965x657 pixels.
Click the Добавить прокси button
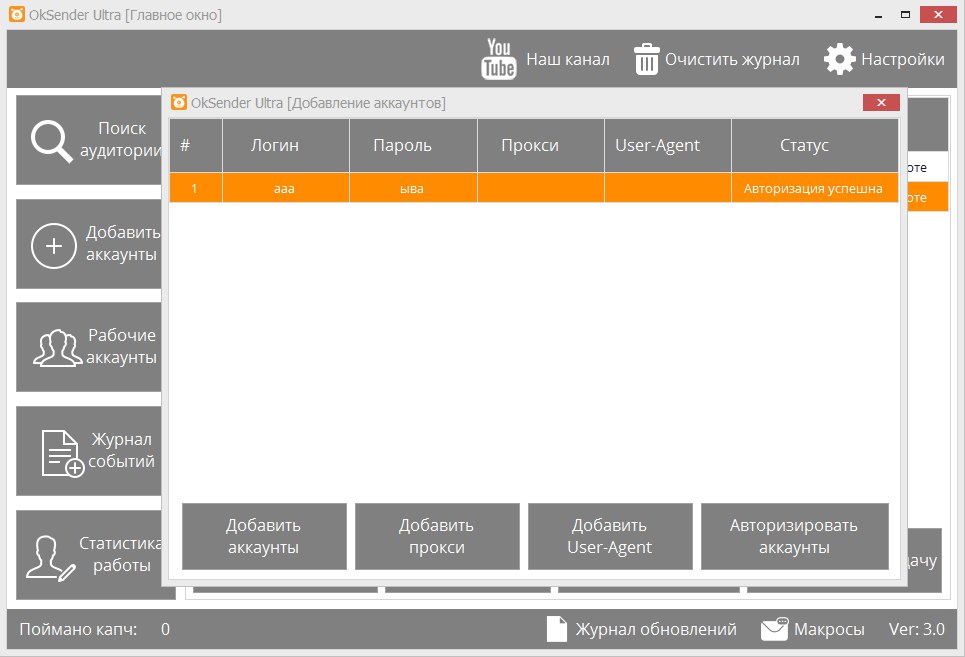(x=437, y=536)
